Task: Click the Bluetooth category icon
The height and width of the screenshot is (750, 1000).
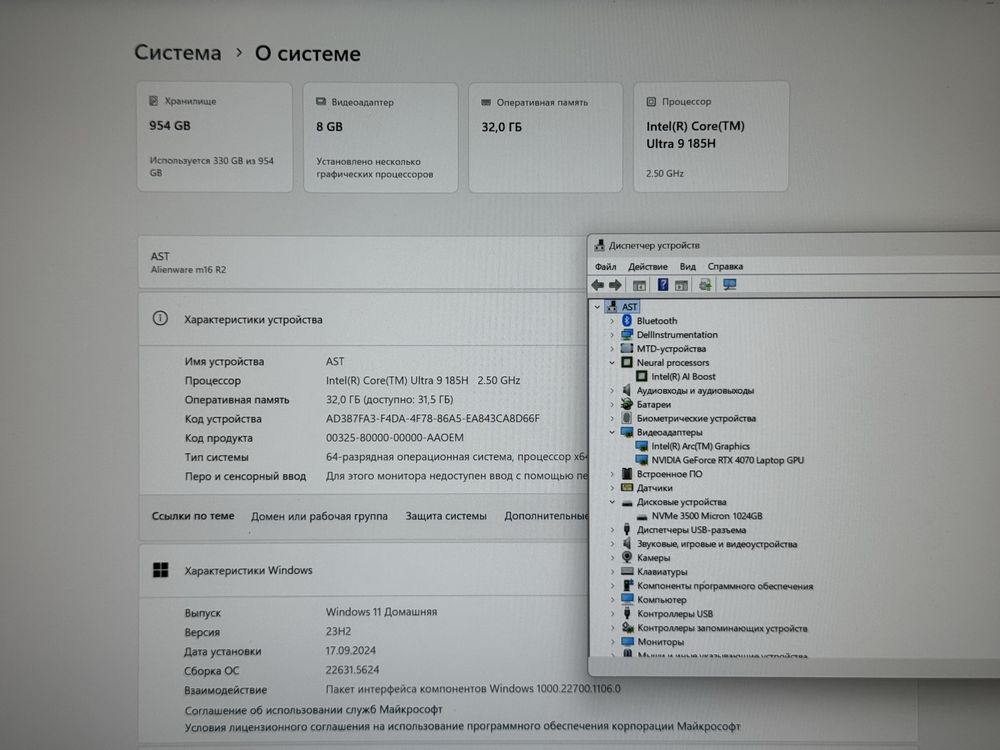Action: pos(627,320)
